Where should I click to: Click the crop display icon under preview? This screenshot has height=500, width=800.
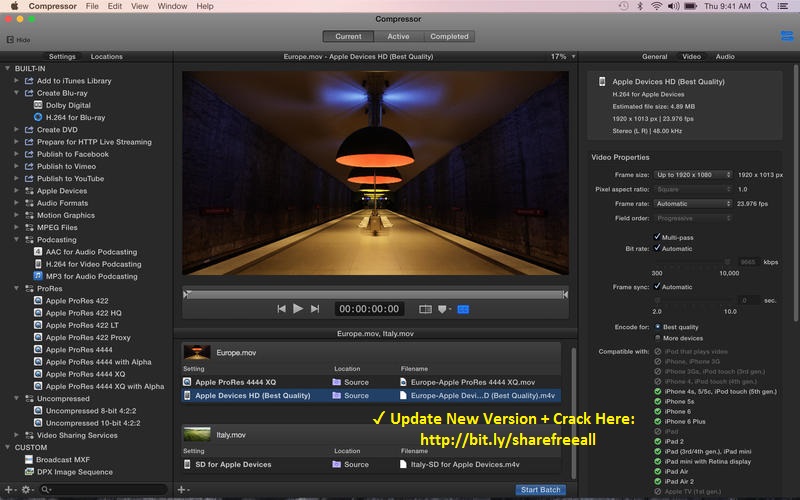tap(425, 309)
